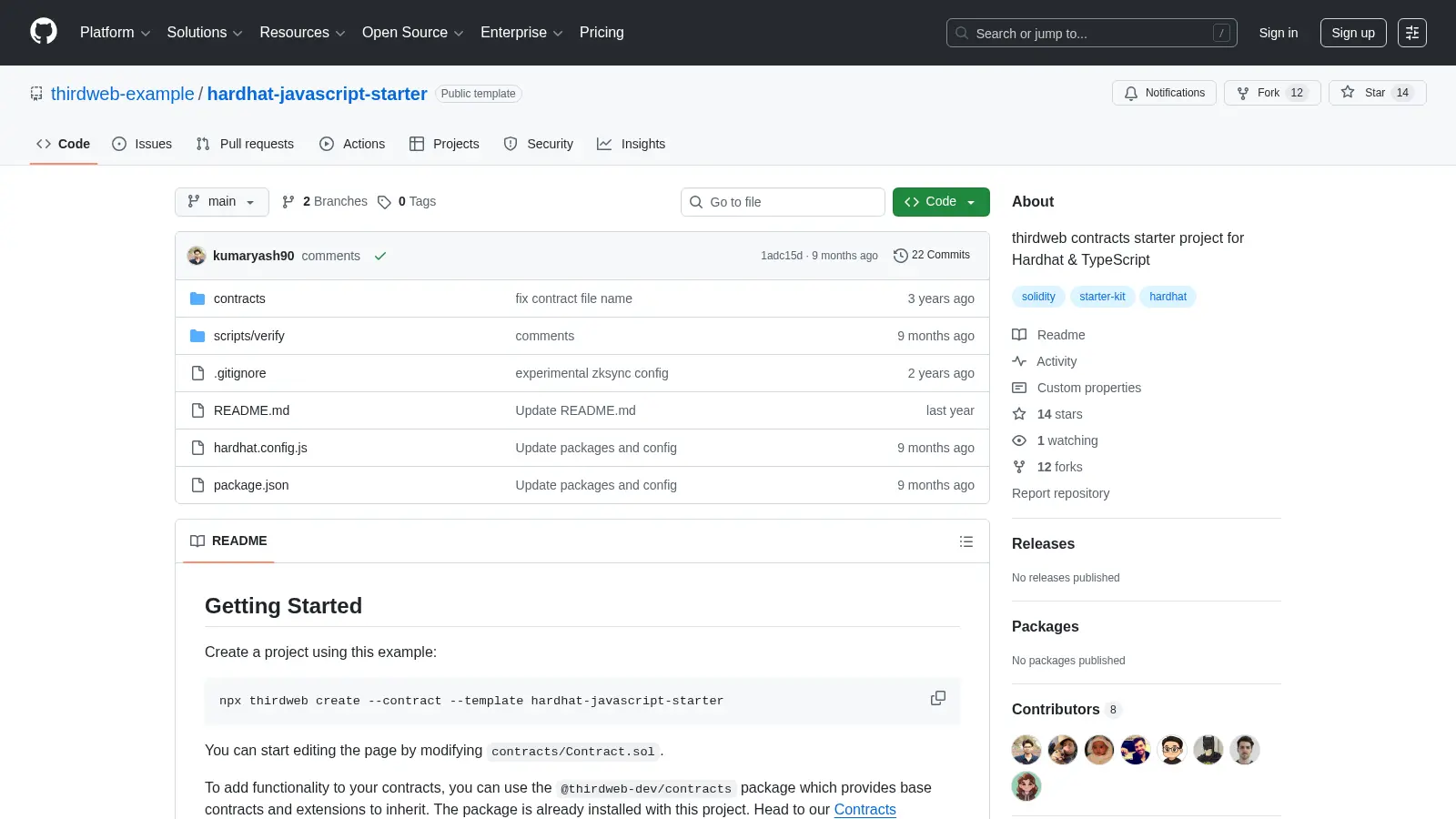Switch to the Insights tab
The width and height of the screenshot is (1456, 819).
[x=632, y=144]
